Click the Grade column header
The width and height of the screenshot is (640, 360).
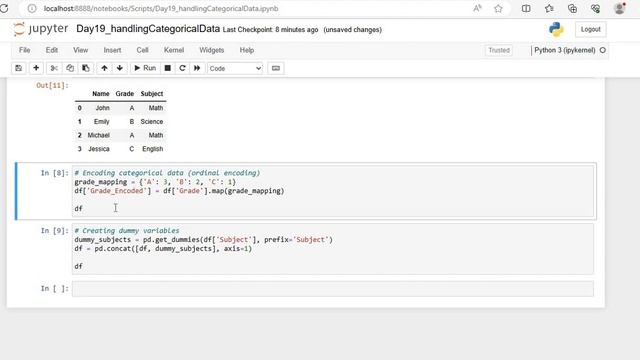click(x=124, y=94)
